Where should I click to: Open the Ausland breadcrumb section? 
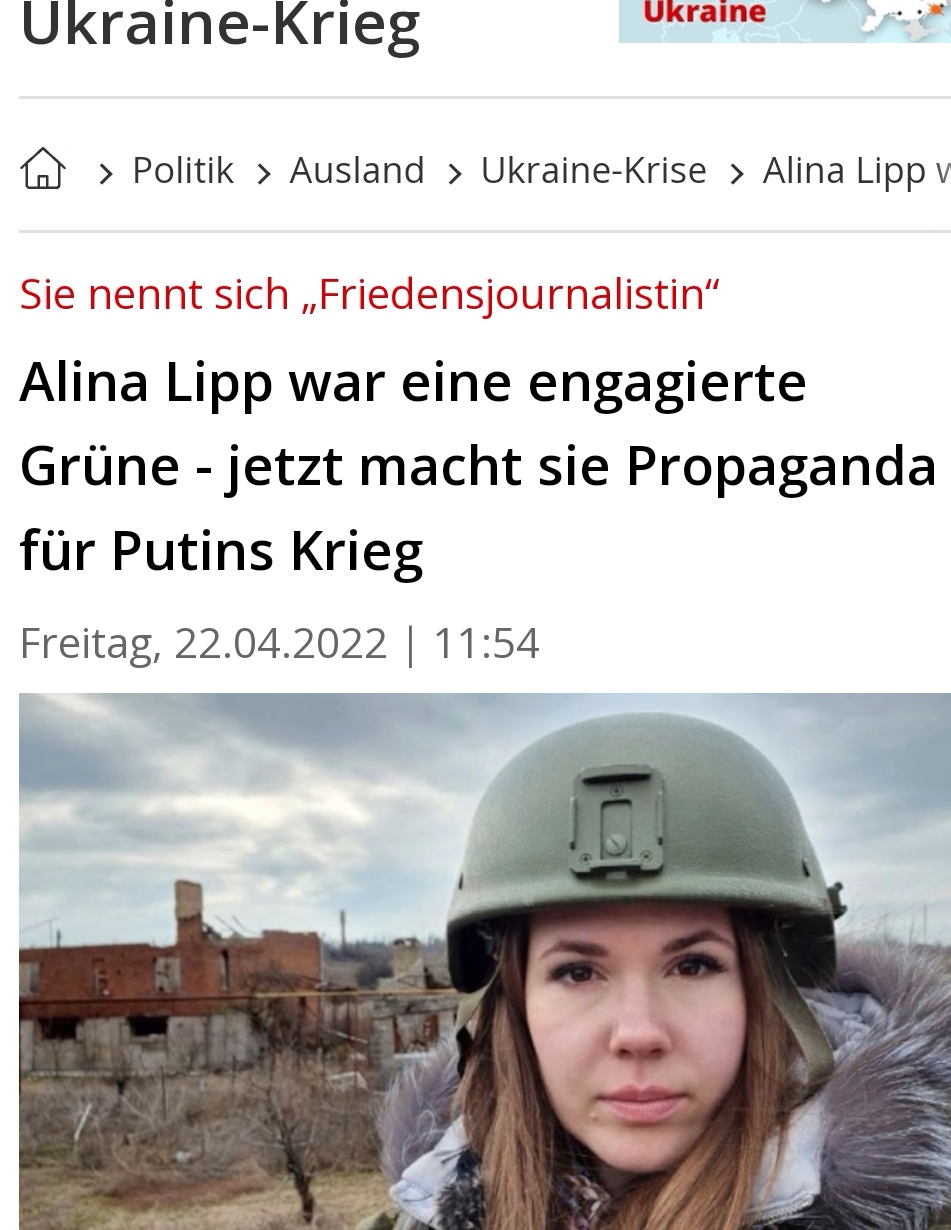(357, 171)
